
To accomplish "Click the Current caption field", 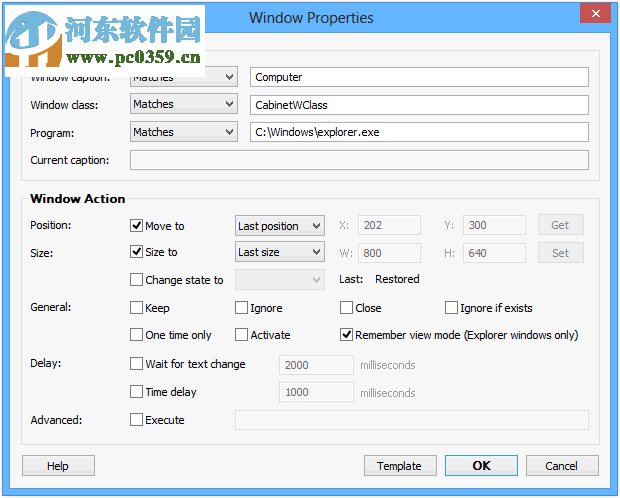I will tap(359, 160).
